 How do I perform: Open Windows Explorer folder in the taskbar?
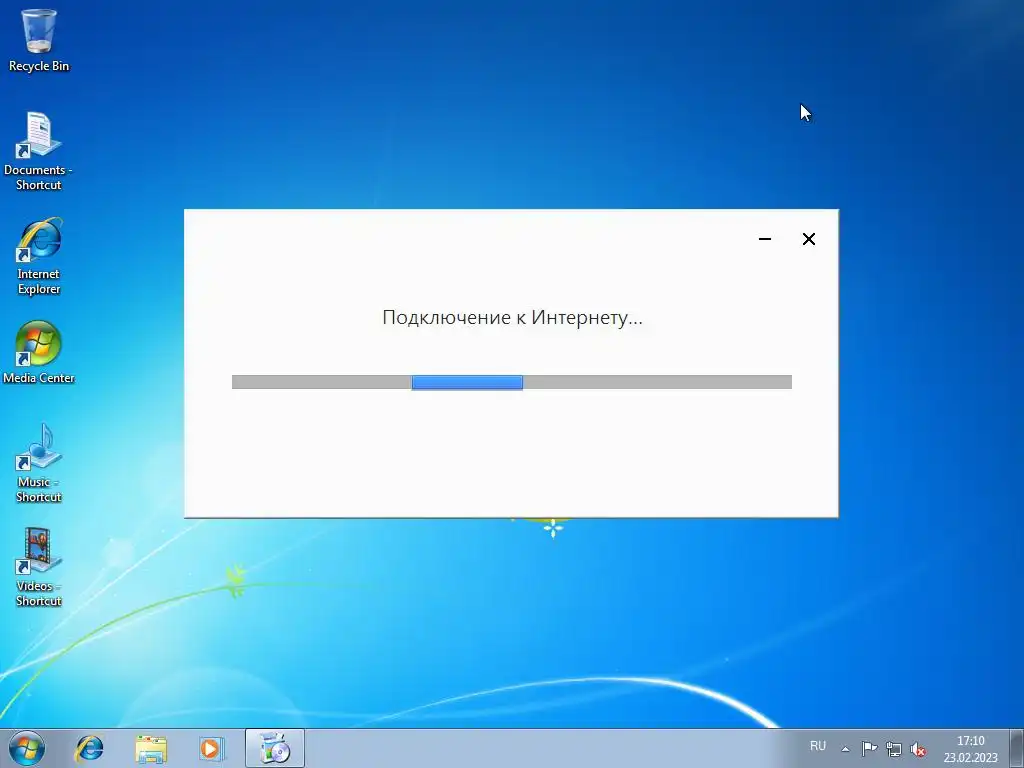point(151,748)
